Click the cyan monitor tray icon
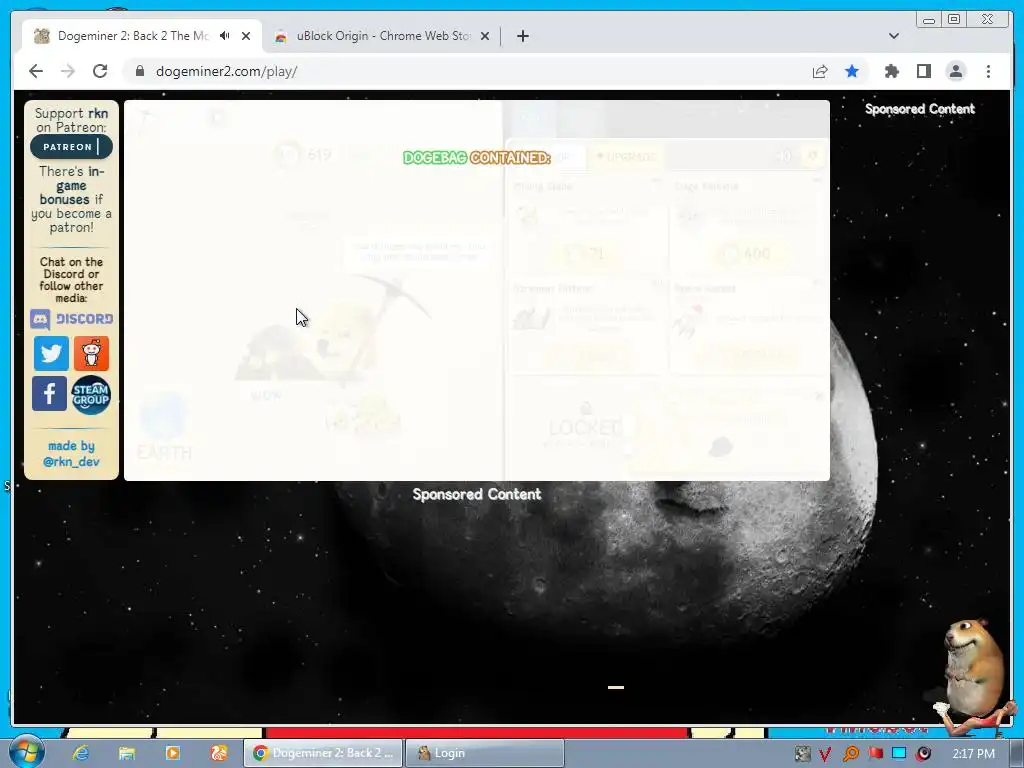1024x768 pixels. click(x=899, y=753)
